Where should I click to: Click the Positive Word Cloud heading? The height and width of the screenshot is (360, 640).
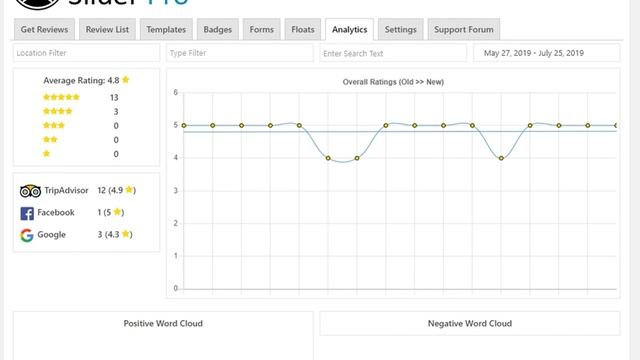pos(163,323)
